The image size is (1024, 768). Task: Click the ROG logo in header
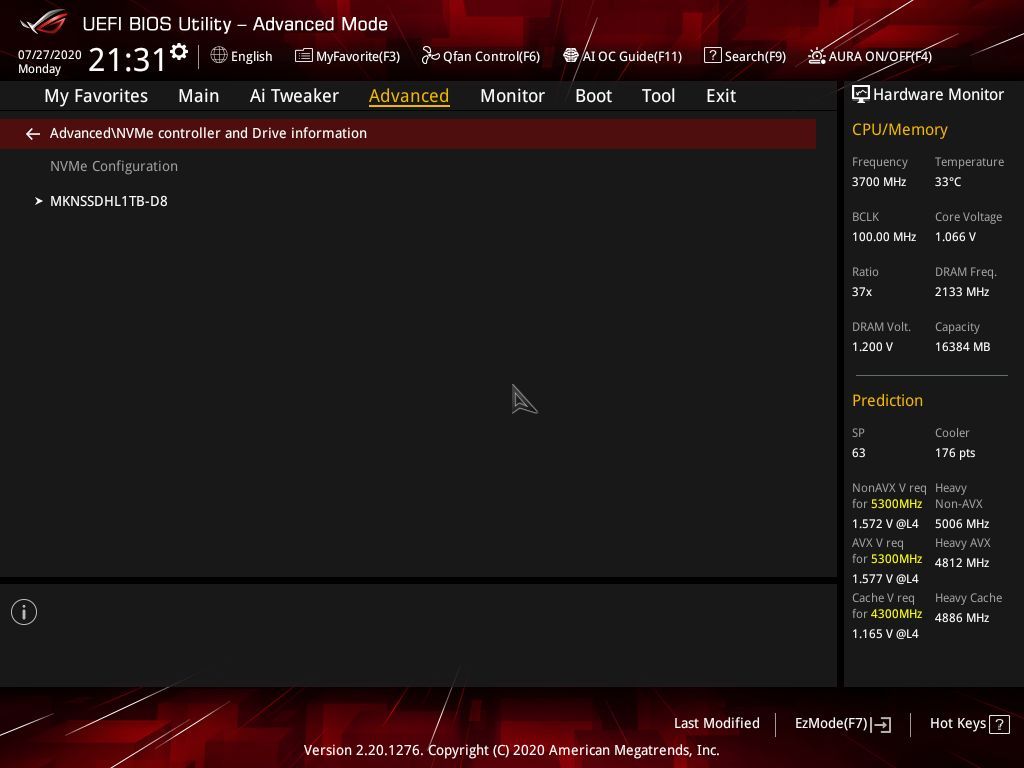click(44, 22)
